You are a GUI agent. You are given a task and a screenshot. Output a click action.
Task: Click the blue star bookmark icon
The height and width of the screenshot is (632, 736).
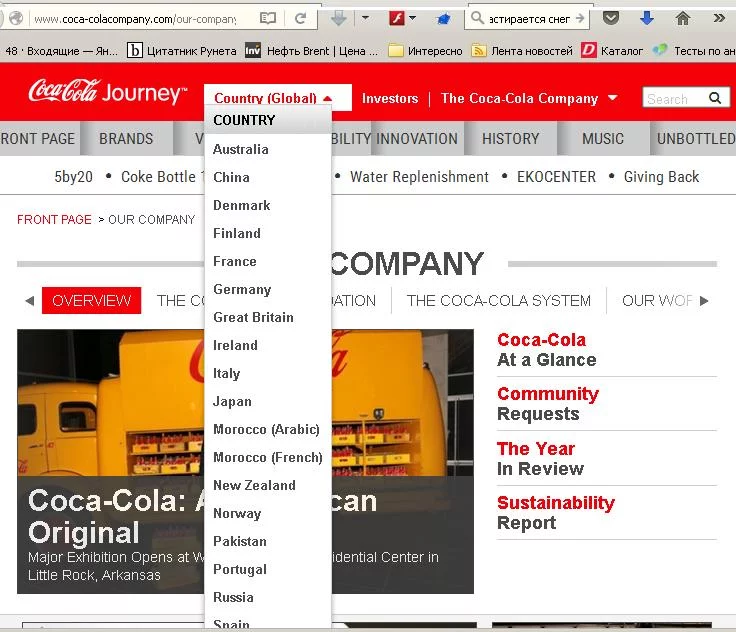coord(444,19)
